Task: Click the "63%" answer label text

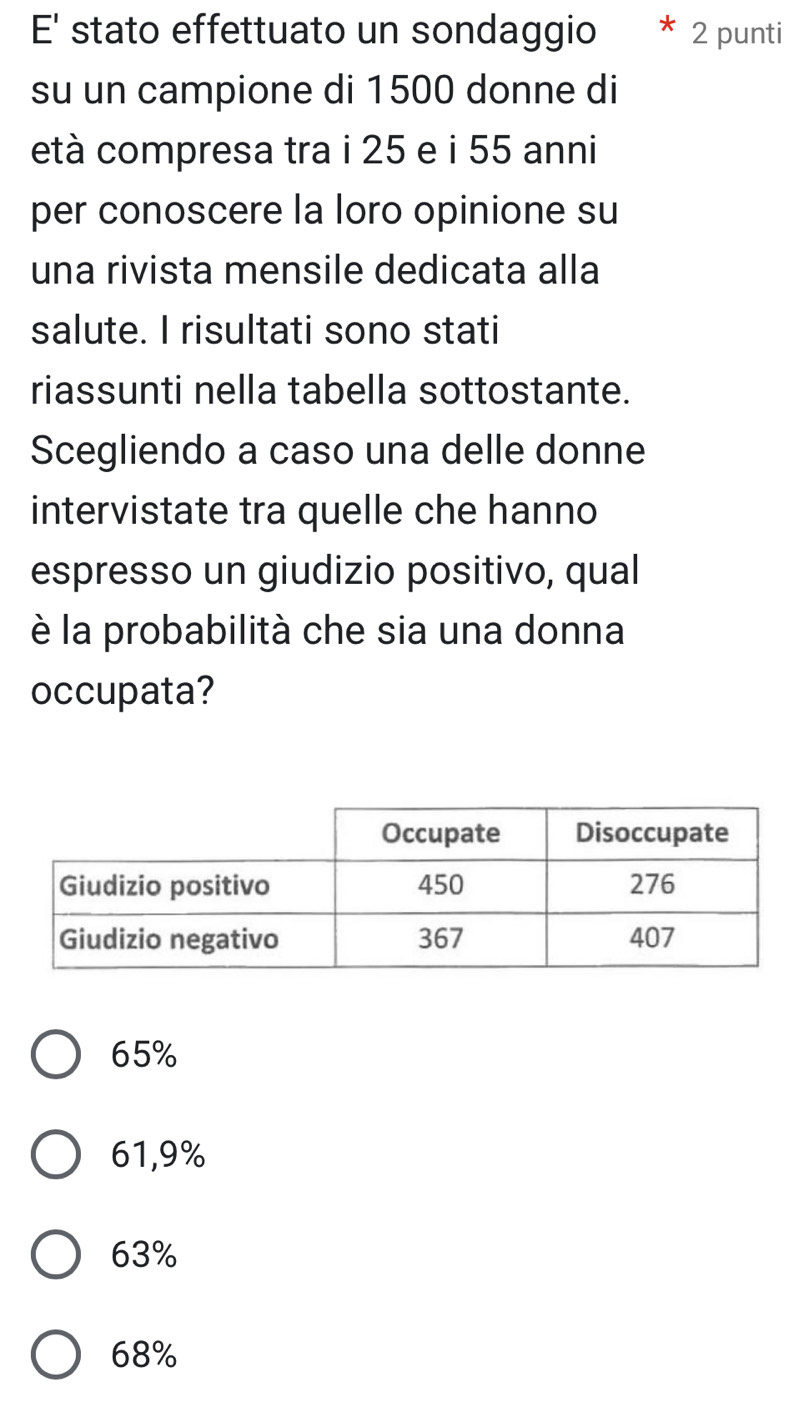Action: pos(145,1254)
